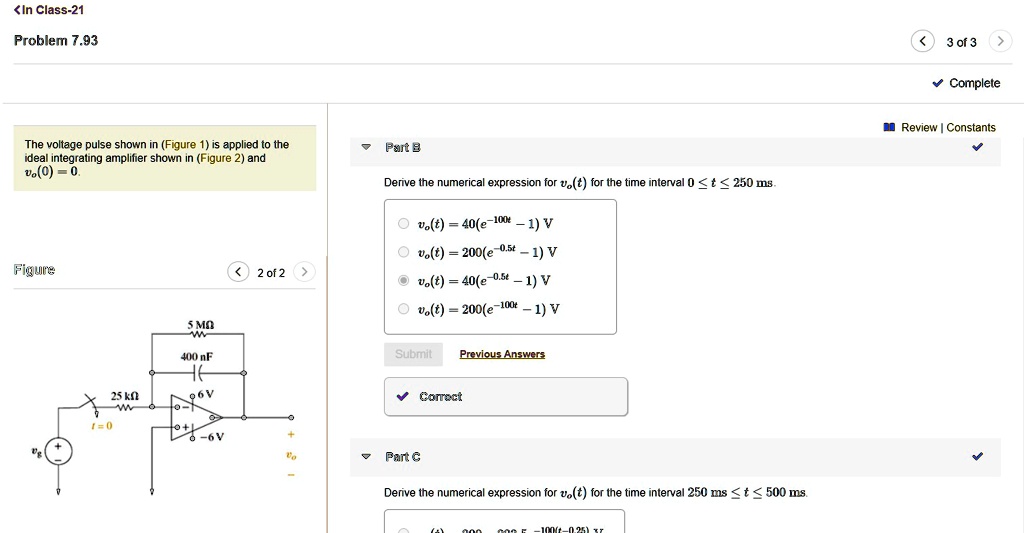
Task: Collapse the Part C section
Action: [366, 457]
